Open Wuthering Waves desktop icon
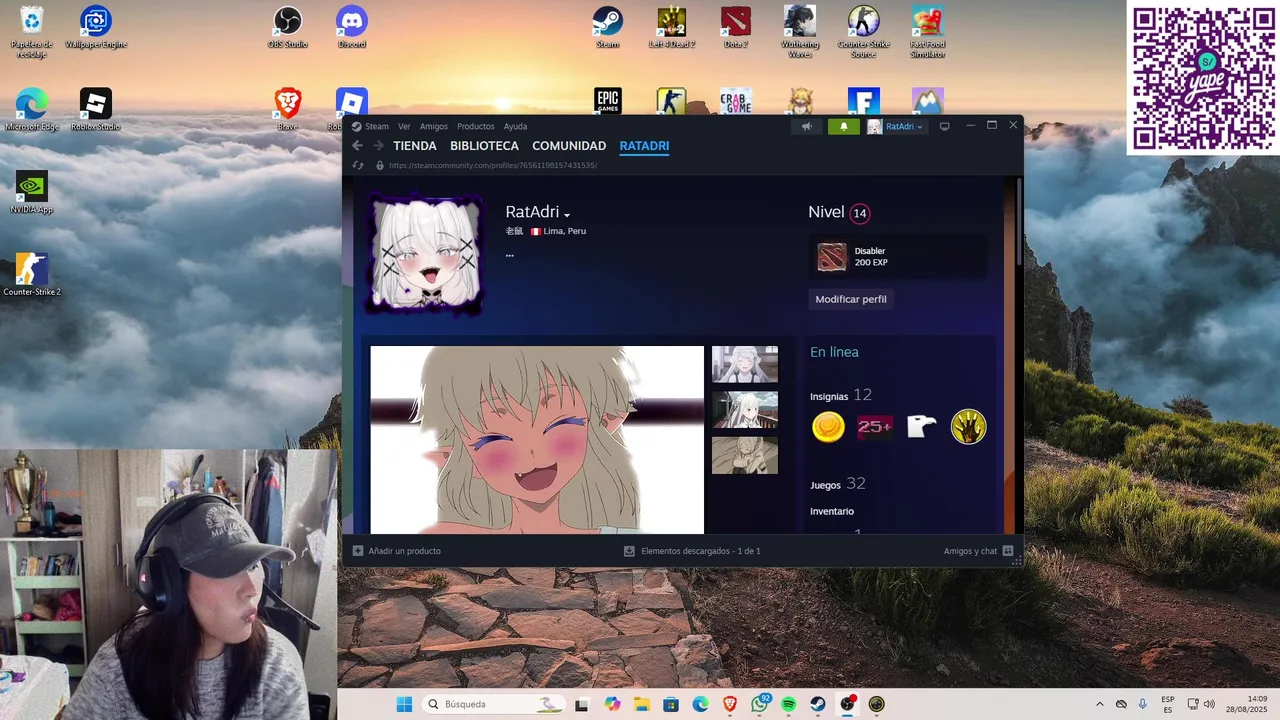Screen dimensions: 1280x720 [800, 32]
